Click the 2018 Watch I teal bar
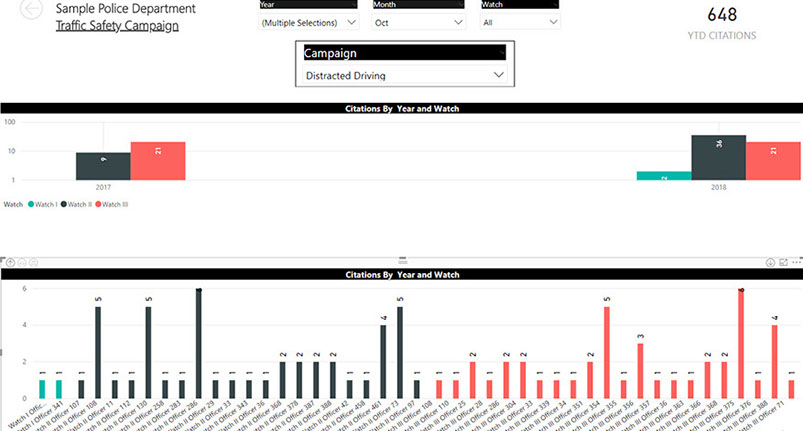This screenshot has width=803, height=431. coord(663,176)
